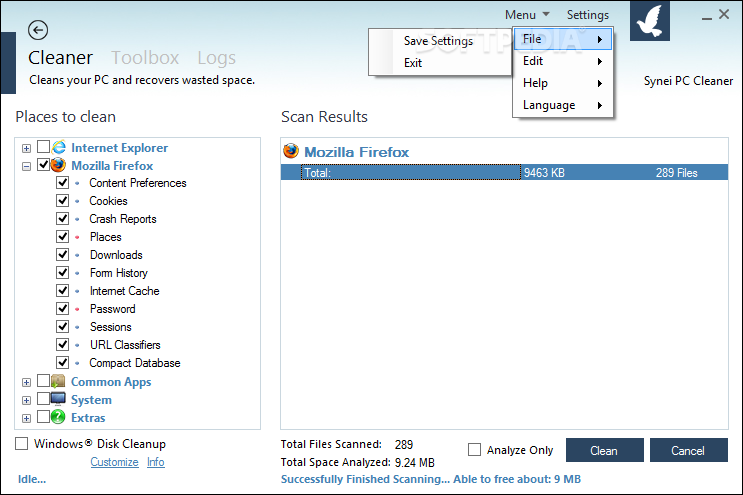This screenshot has width=743, height=495.
Task: Select the Extras tree label
Action: pyautogui.click(x=88, y=418)
